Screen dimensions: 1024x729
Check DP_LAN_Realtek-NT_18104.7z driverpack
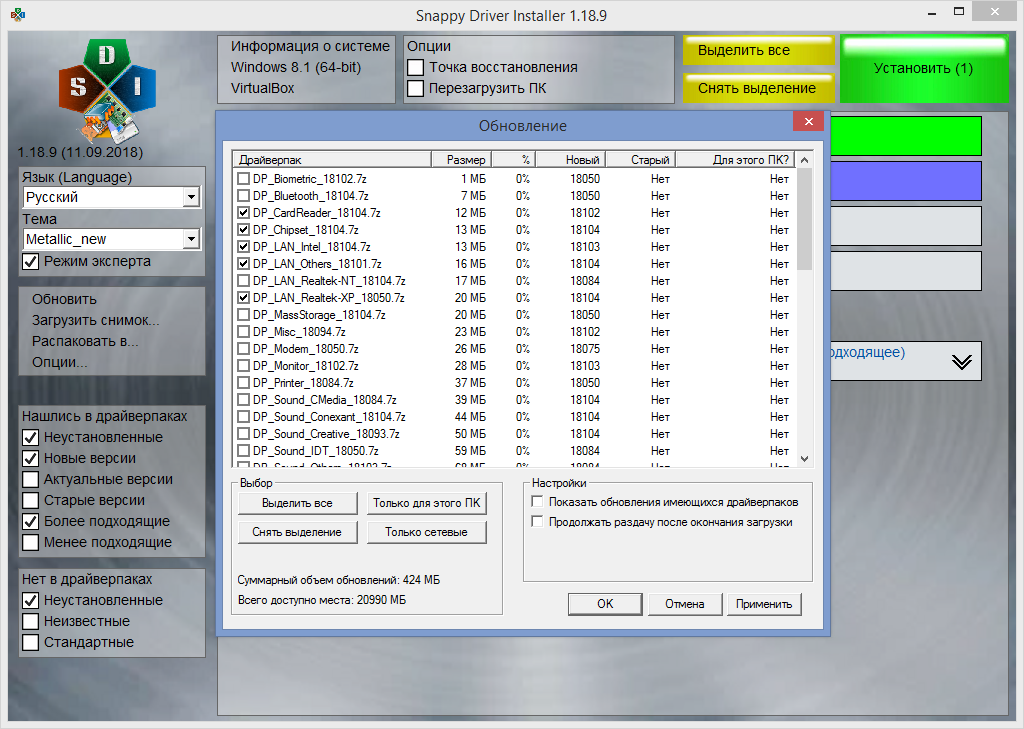tap(244, 280)
